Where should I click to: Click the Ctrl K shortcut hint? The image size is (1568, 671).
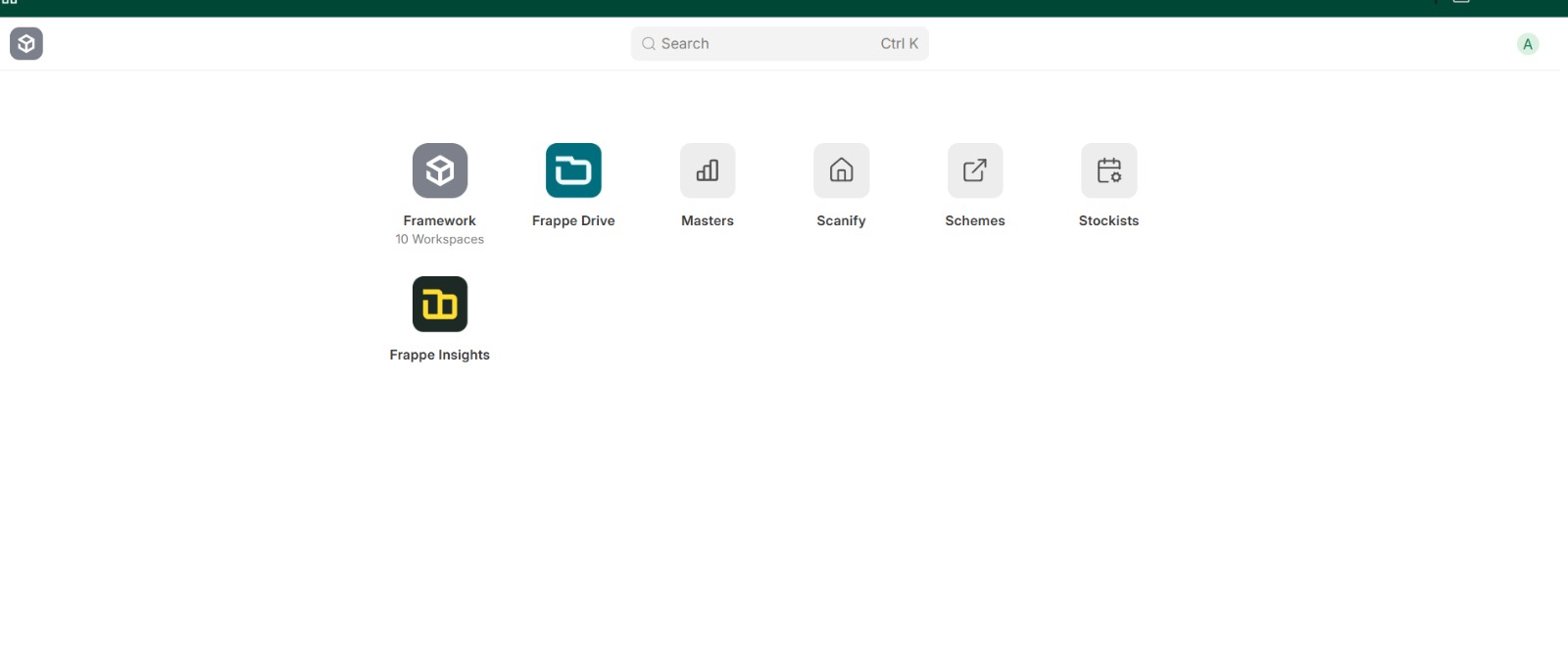tap(899, 44)
